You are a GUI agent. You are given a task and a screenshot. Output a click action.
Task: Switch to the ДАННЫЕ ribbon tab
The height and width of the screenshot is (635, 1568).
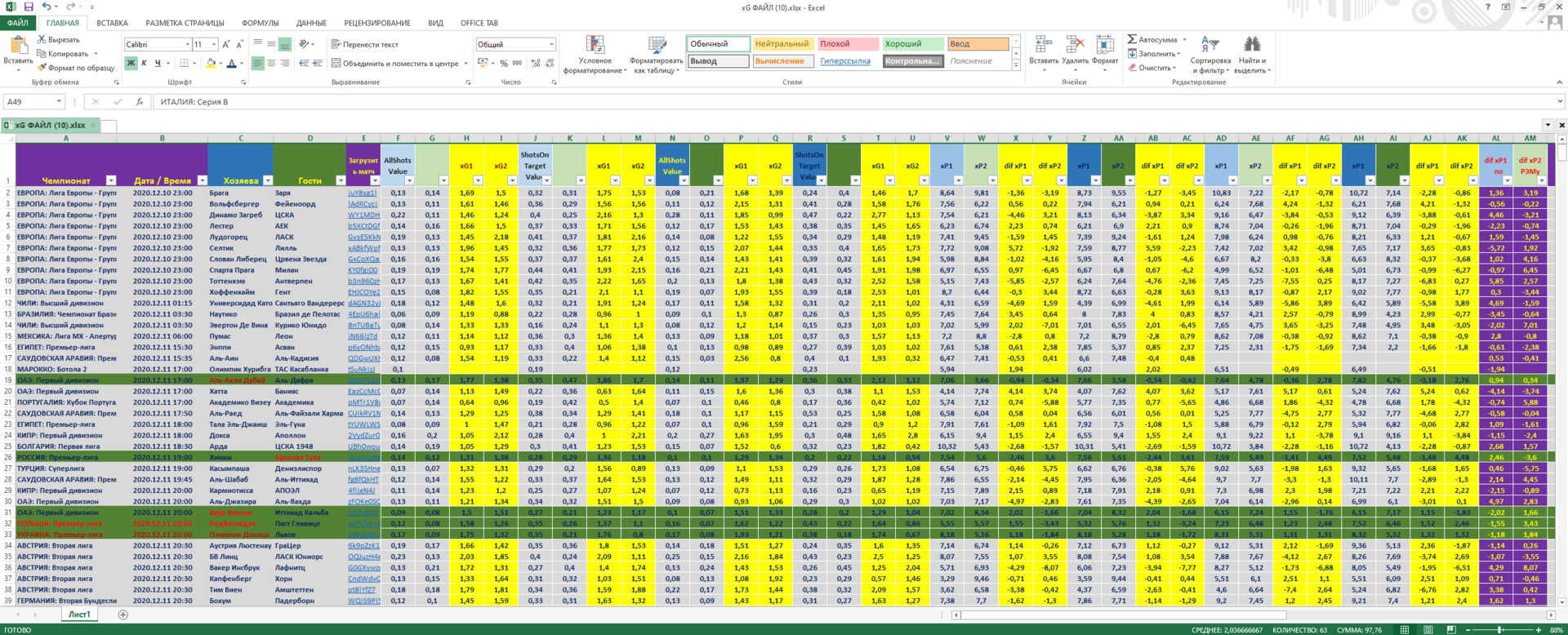[x=311, y=23]
